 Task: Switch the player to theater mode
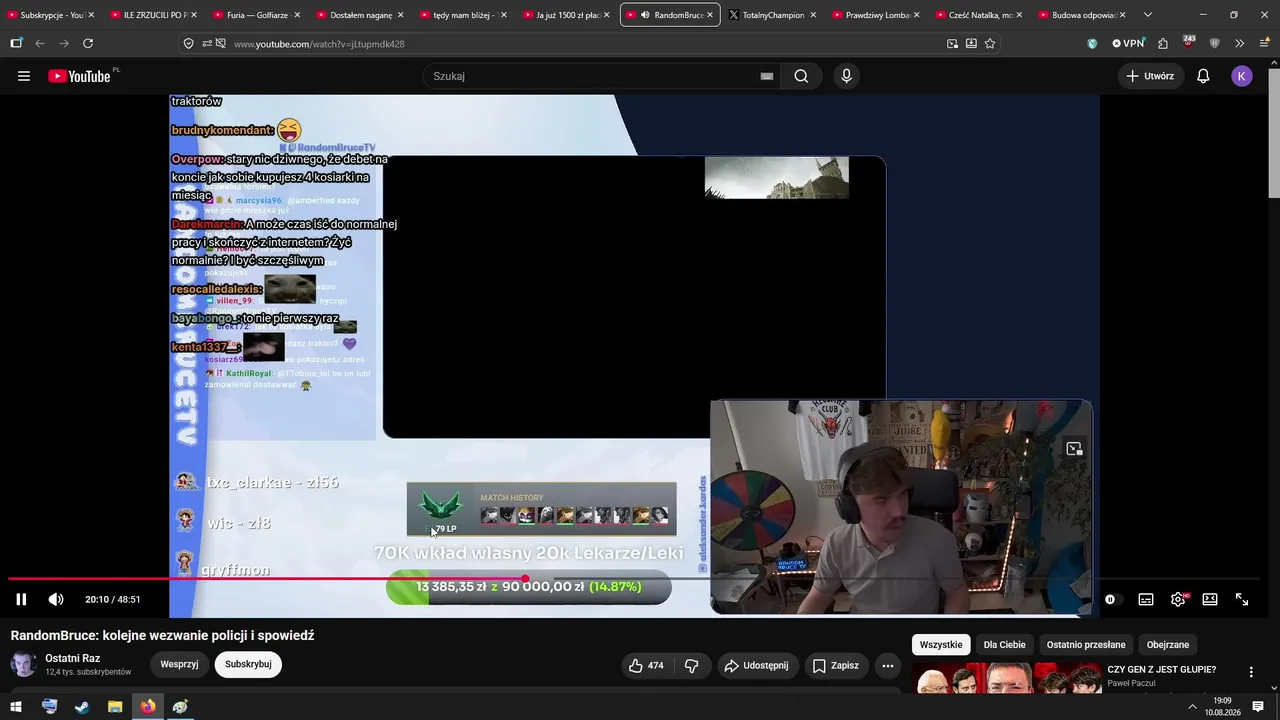tap(1210, 599)
